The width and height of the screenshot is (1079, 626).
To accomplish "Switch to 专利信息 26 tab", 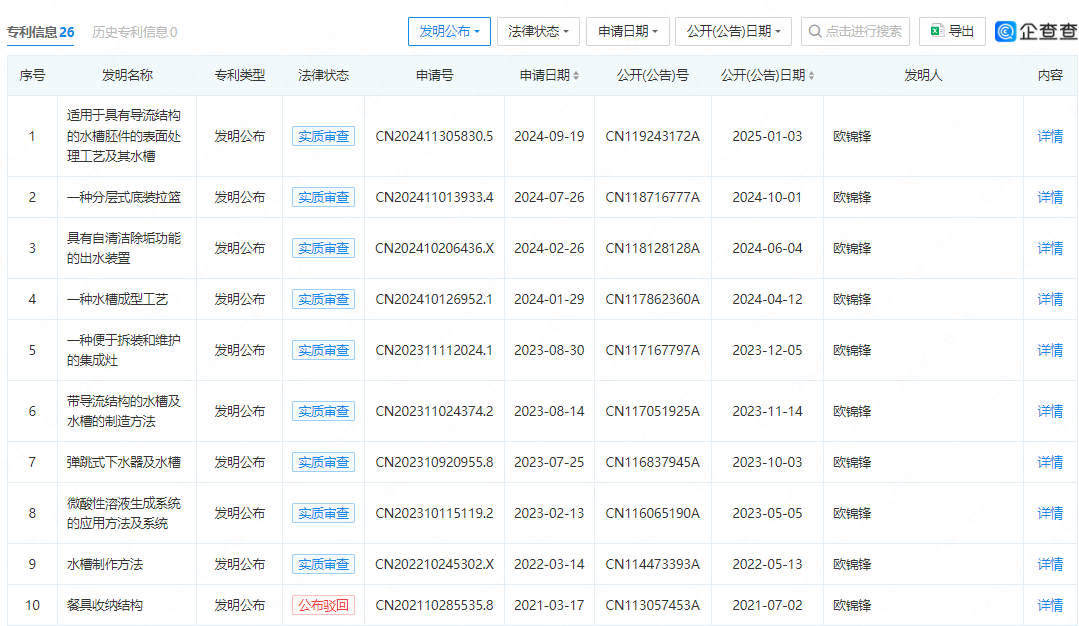I will click(41, 32).
